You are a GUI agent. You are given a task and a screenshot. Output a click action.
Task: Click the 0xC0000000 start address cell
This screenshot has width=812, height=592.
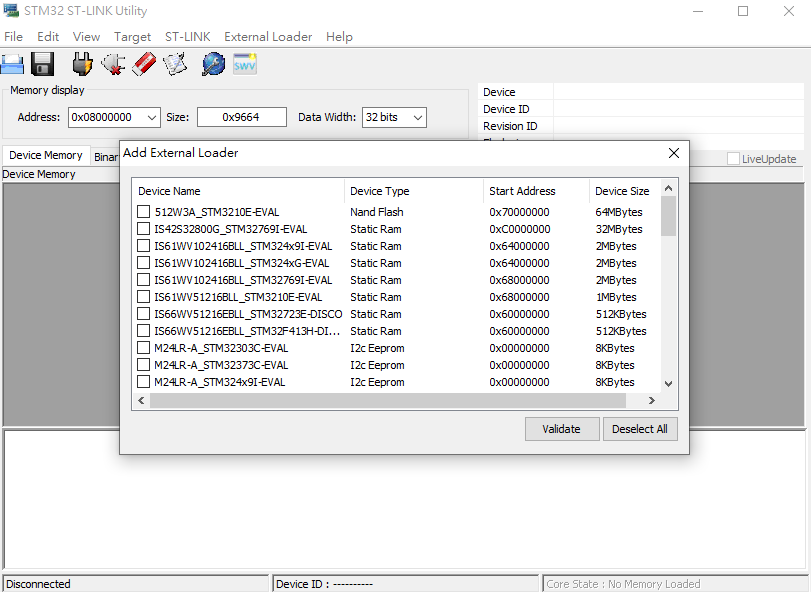click(519, 229)
